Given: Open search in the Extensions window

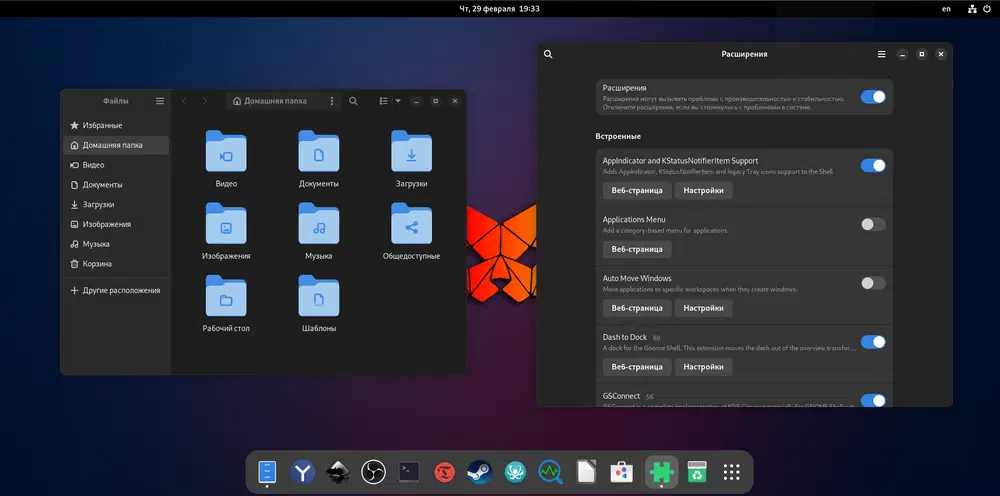Looking at the screenshot, I should coord(548,54).
